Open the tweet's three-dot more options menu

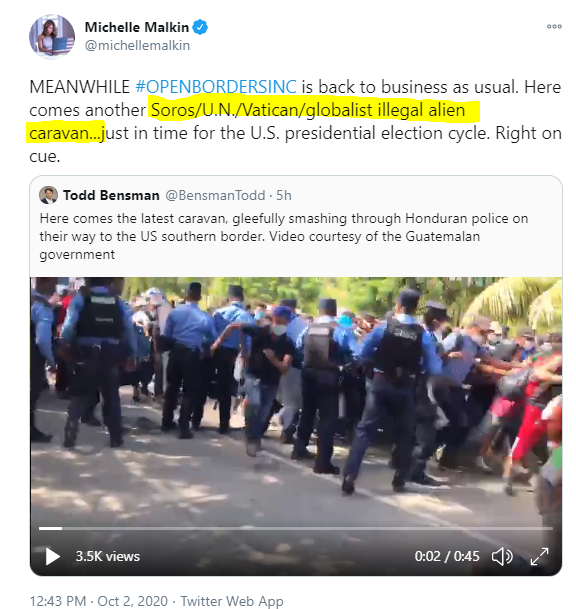(554, 26)
